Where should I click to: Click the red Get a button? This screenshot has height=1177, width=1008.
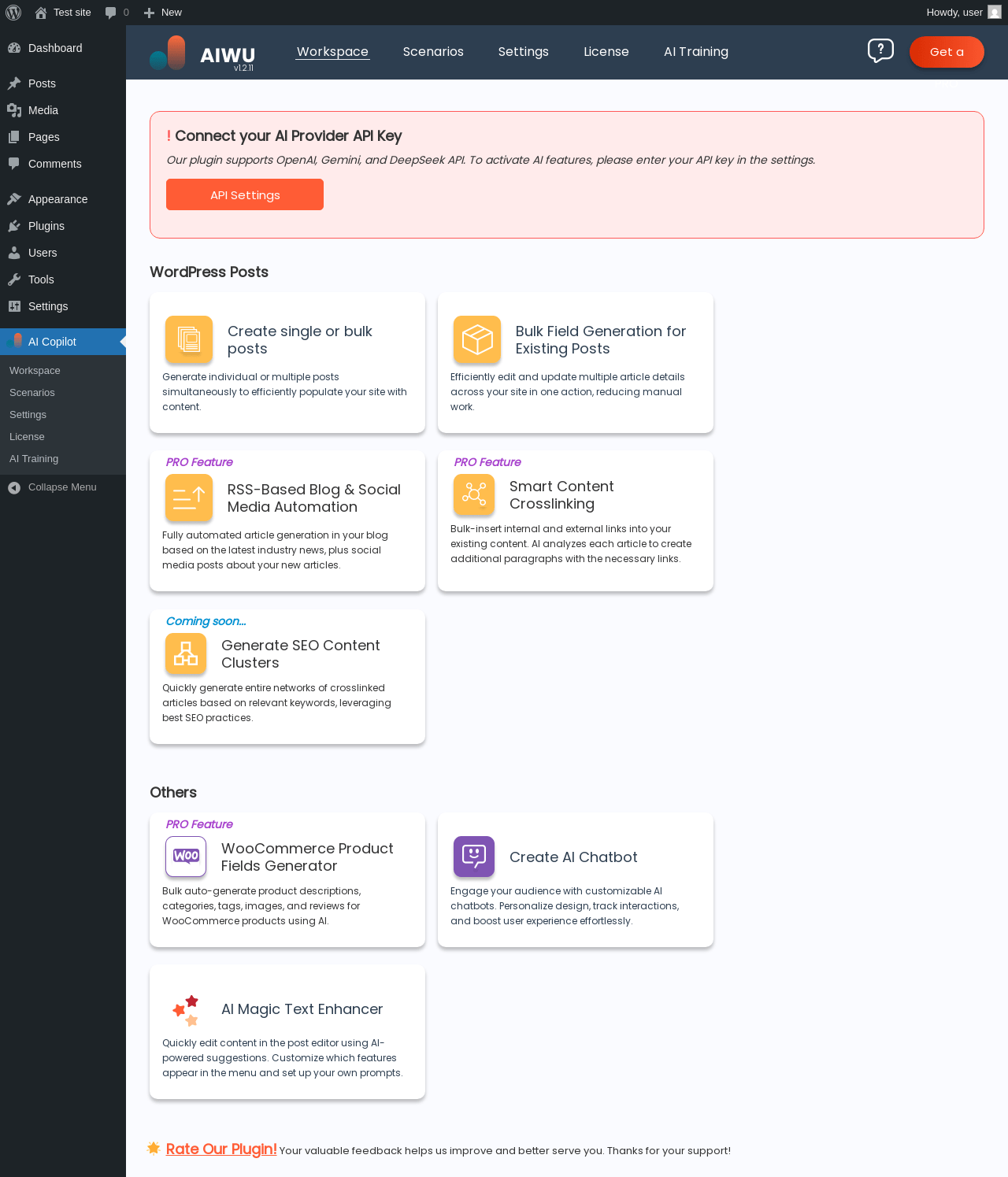coord(947,52)
